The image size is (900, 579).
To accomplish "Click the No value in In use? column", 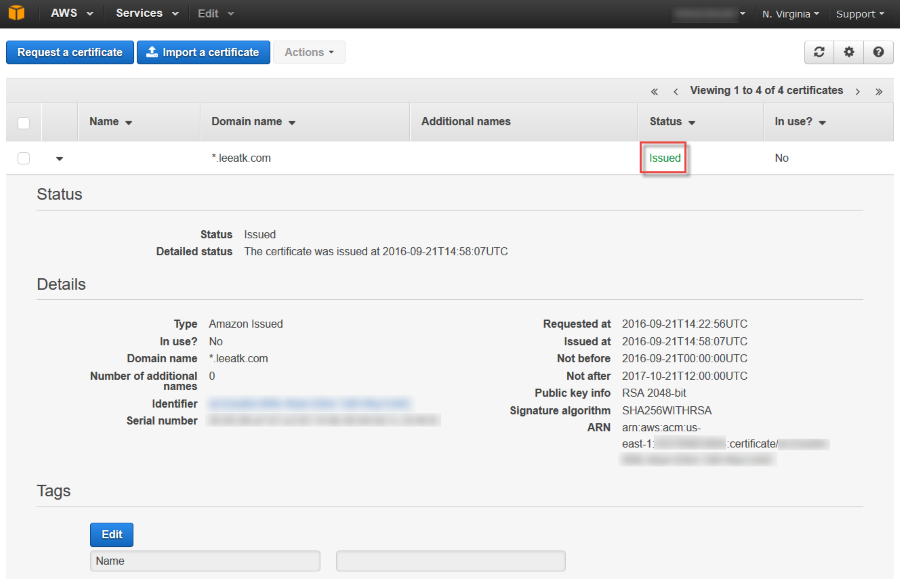I will point(782,158).
